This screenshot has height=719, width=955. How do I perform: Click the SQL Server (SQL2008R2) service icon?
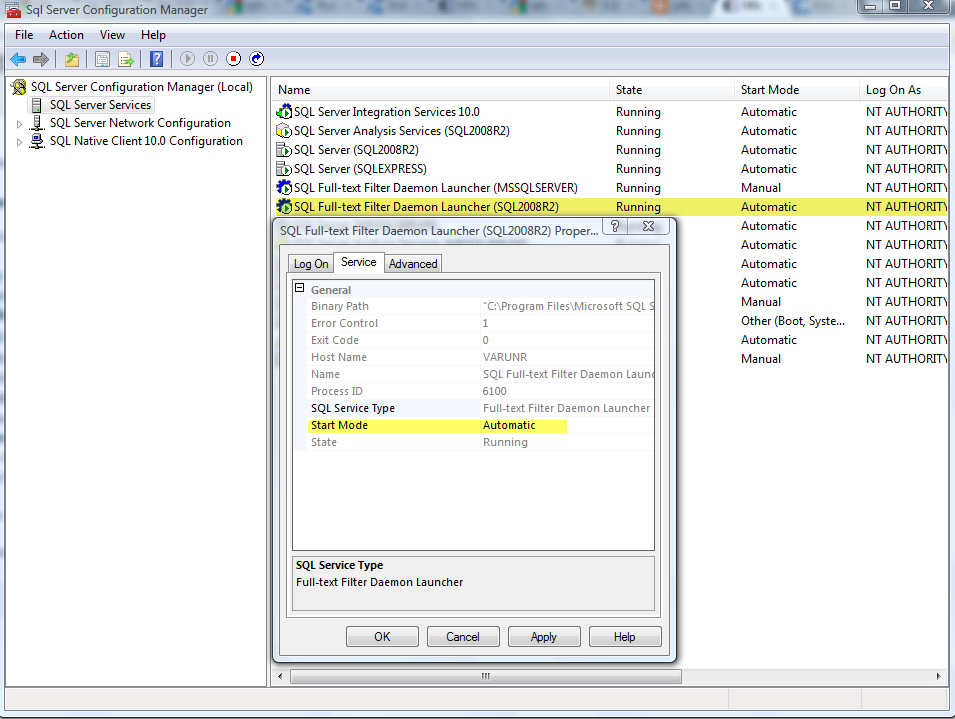(x=284, y=150)
